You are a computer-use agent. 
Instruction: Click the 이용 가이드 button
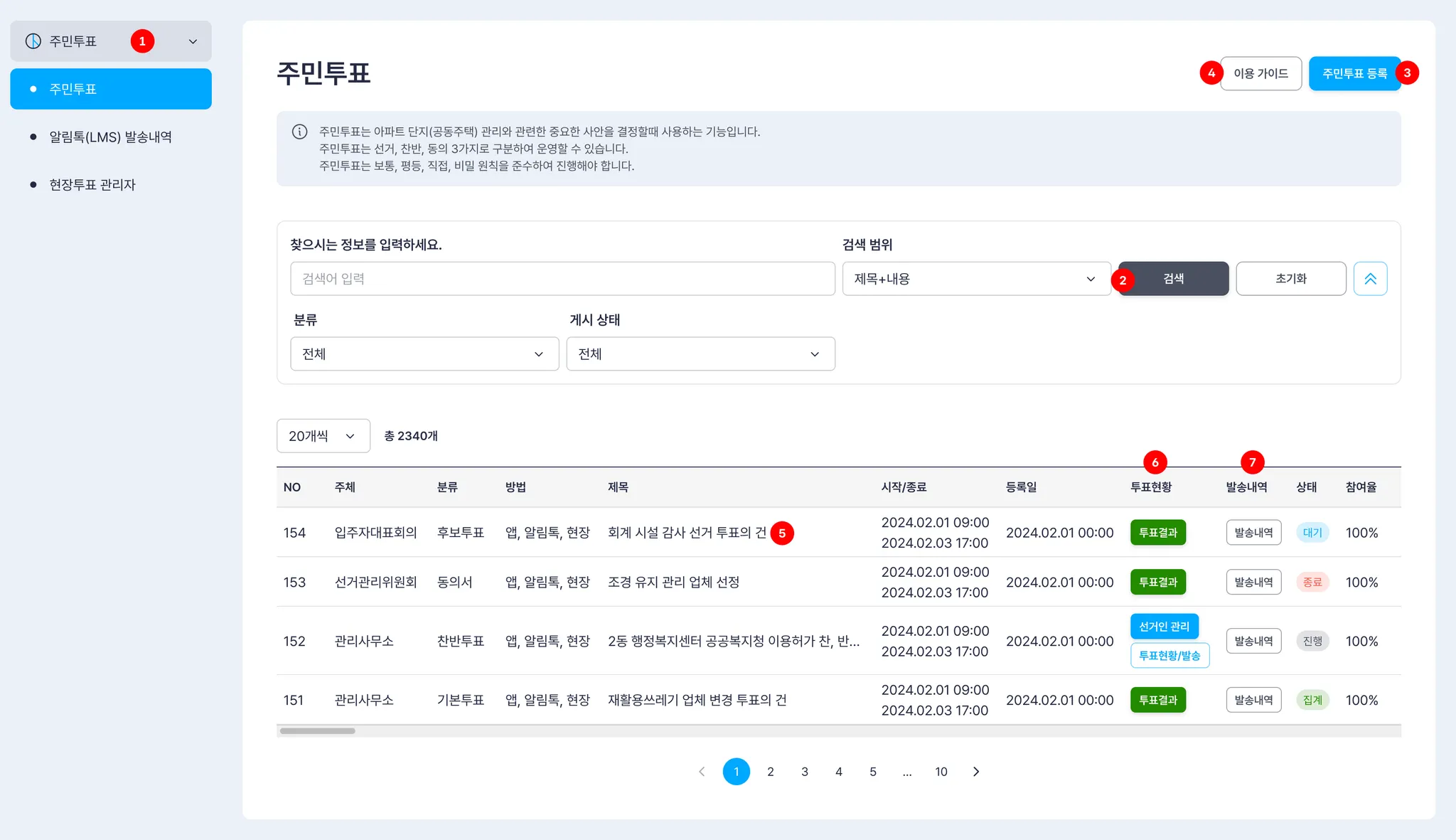1260,73
